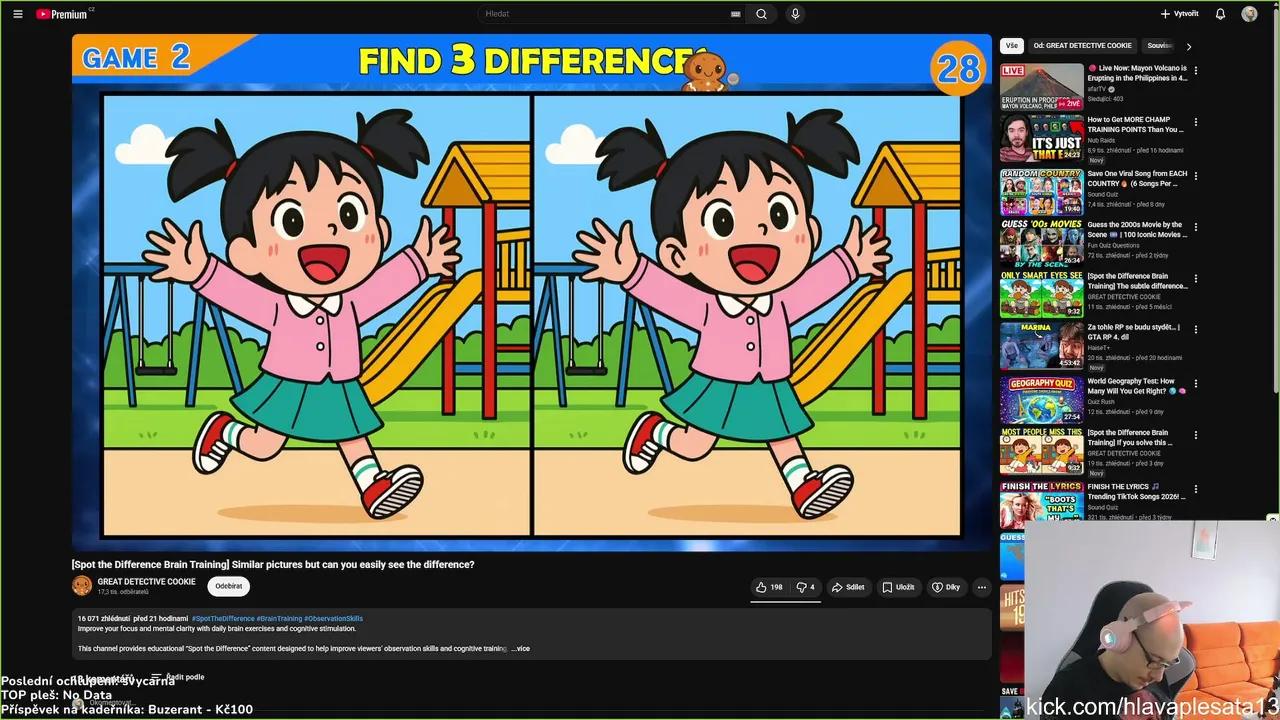Open options for Mayon Volcano live video

[1196, 71]
